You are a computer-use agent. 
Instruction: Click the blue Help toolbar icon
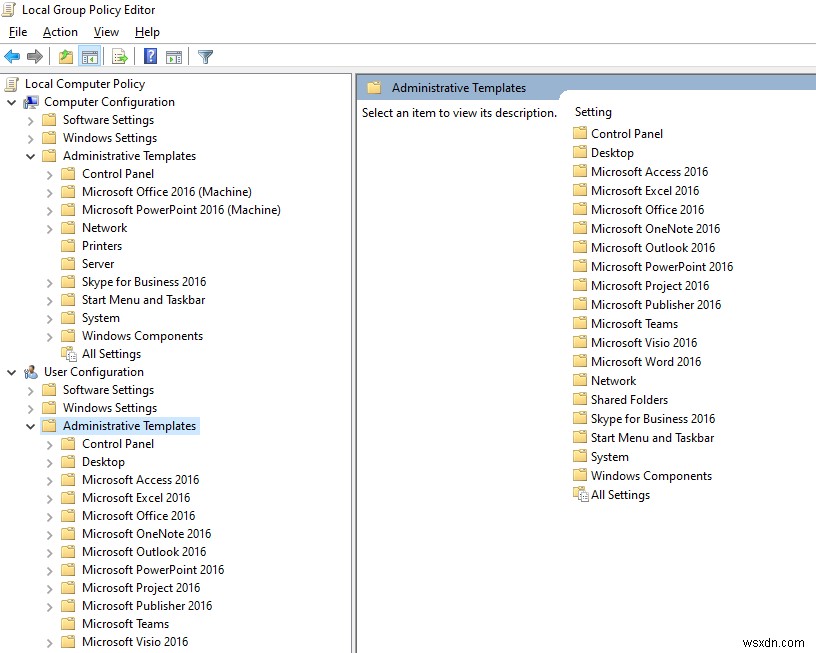[x=150, y=56]
